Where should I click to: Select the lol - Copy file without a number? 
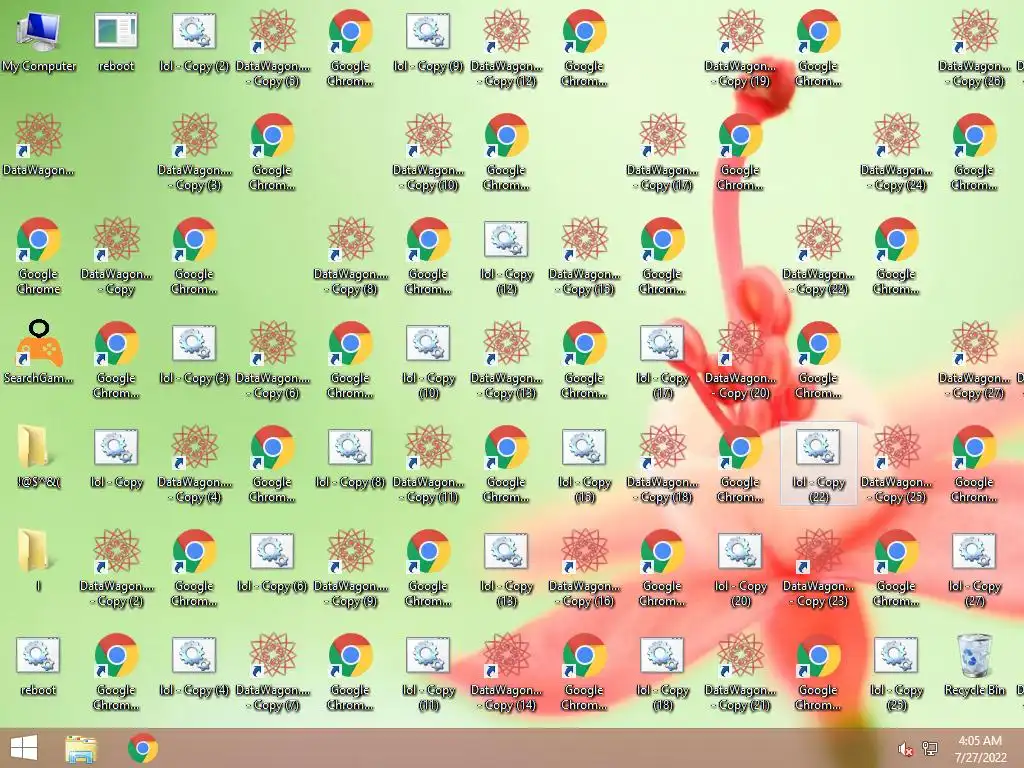(x=116, y=458)
